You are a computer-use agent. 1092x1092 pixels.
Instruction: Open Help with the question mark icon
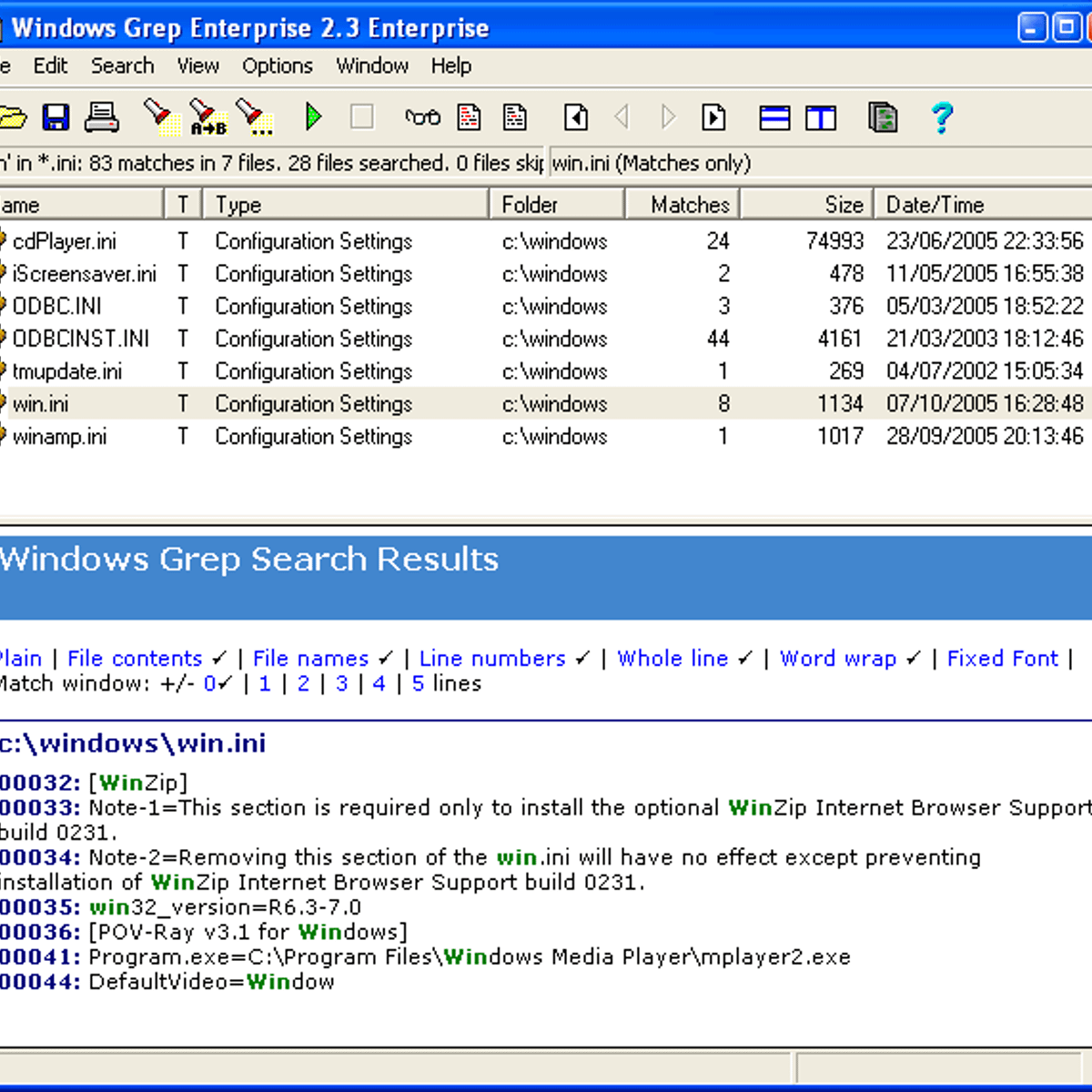click(x=942, y=116)
